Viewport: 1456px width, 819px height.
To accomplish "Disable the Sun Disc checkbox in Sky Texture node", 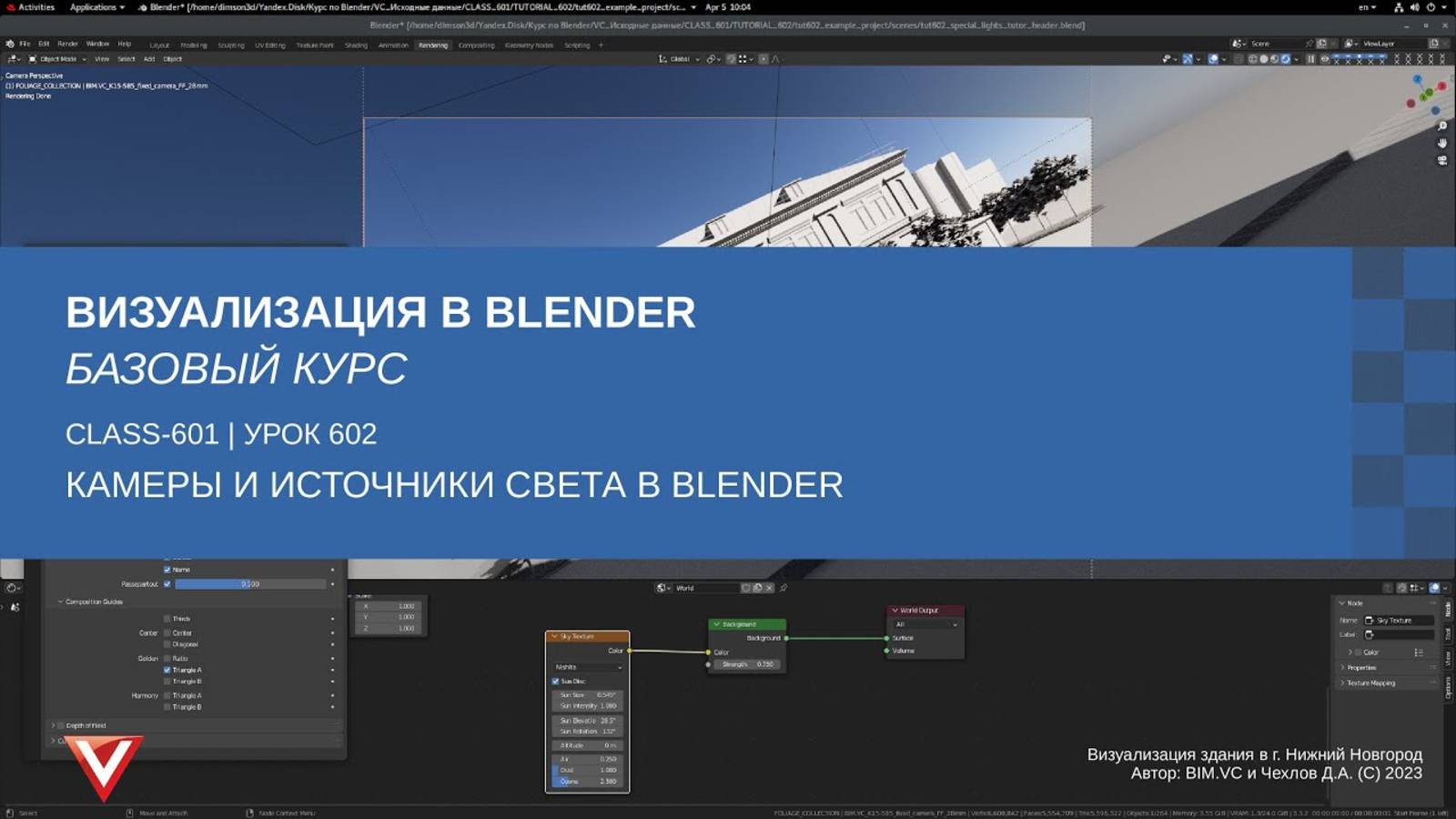I will click(555, 681).
